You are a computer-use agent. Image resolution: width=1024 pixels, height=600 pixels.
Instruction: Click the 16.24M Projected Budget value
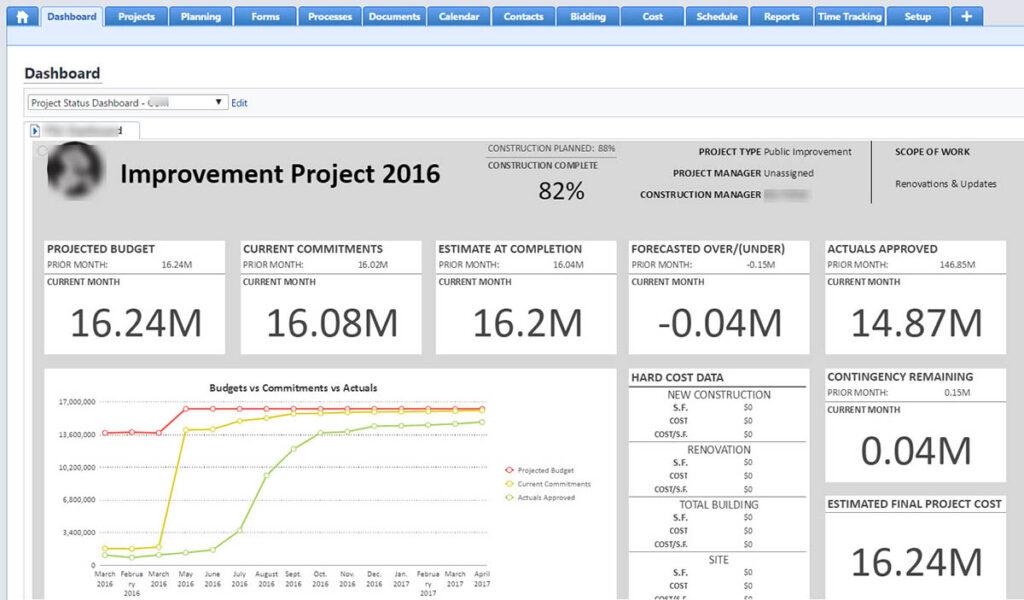click(x=135, y=323)
